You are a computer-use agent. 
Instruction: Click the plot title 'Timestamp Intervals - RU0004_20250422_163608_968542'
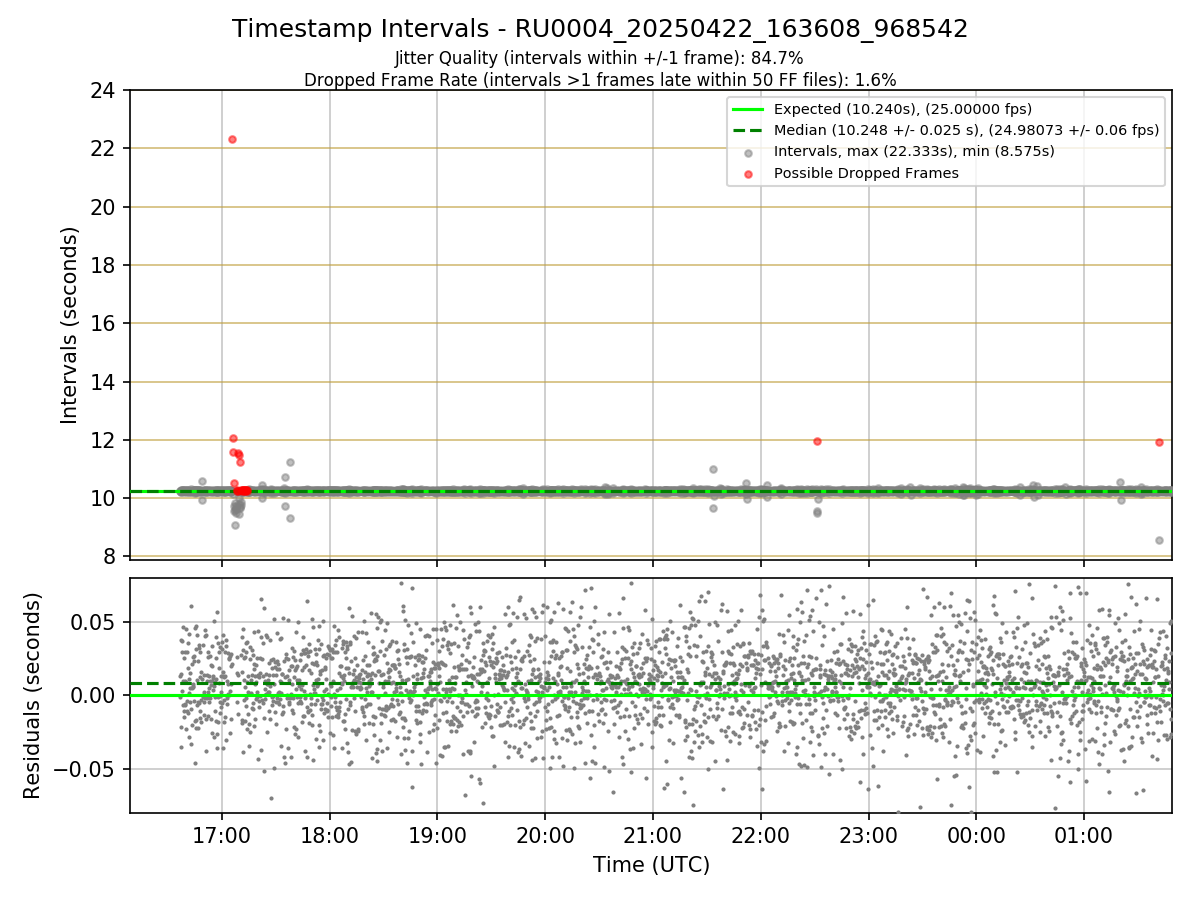click(600, 29)
